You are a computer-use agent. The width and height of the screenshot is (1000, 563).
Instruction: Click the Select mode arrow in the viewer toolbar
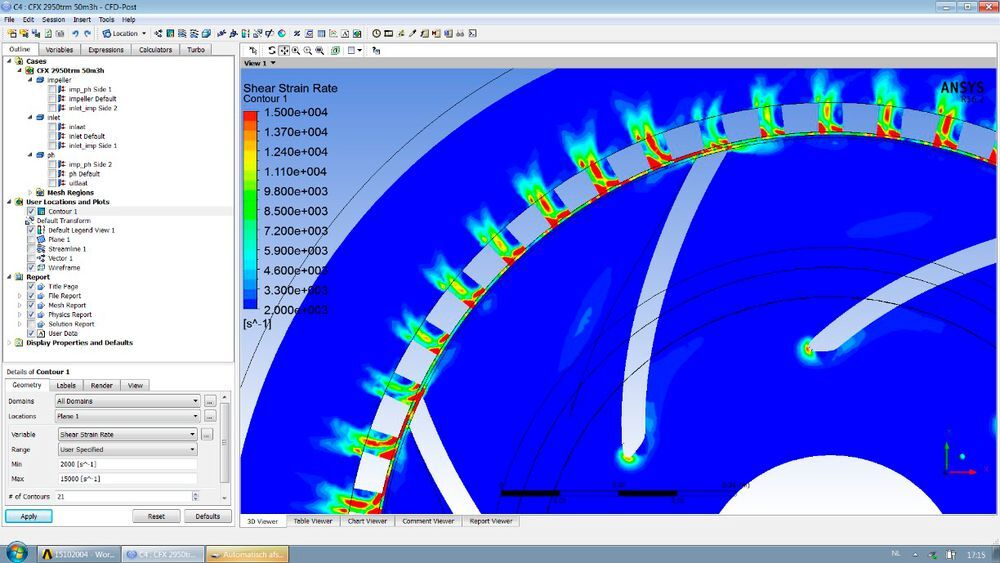coord(253,50)
